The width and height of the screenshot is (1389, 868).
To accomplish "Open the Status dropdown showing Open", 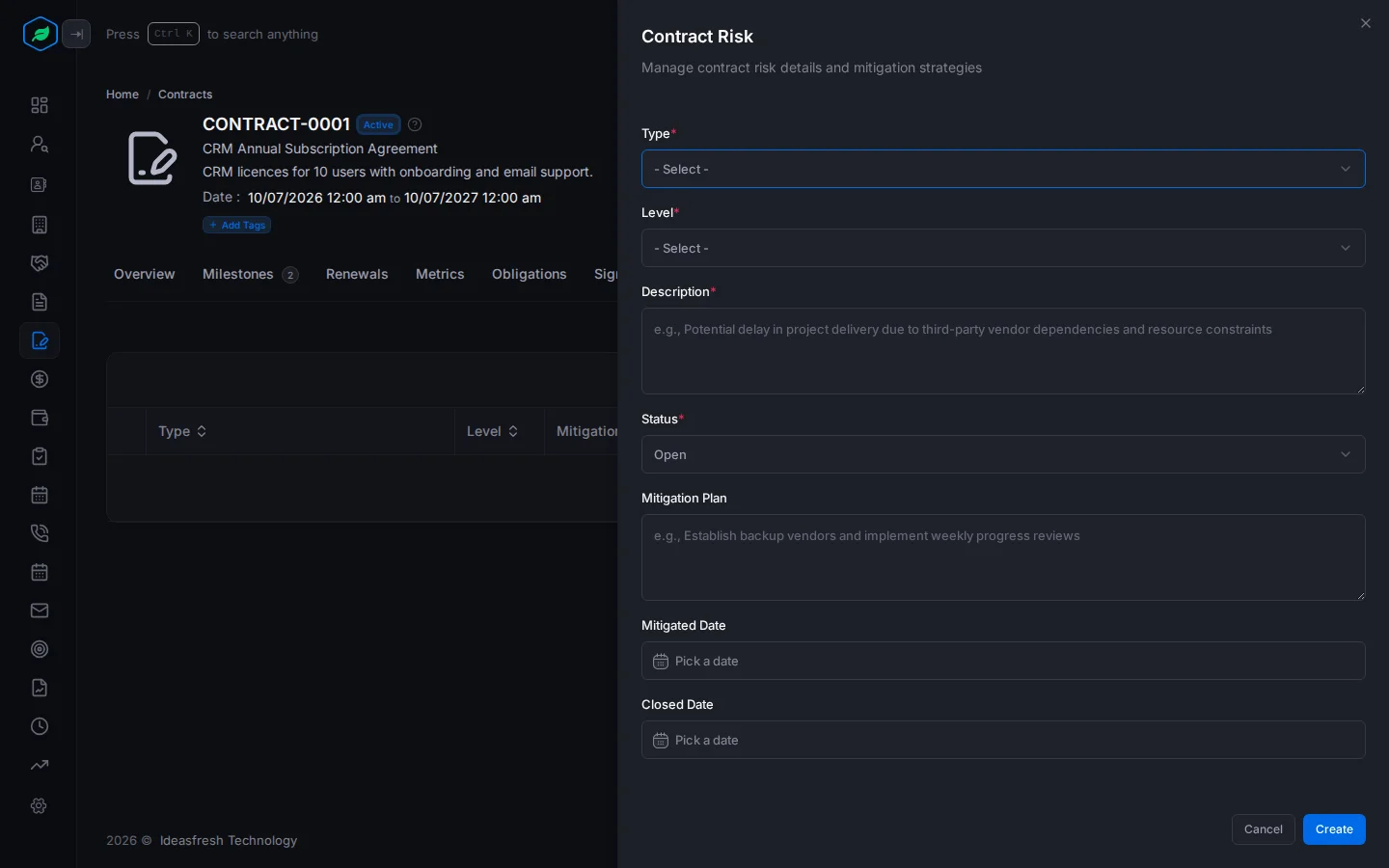I will tap(1003, 454).
